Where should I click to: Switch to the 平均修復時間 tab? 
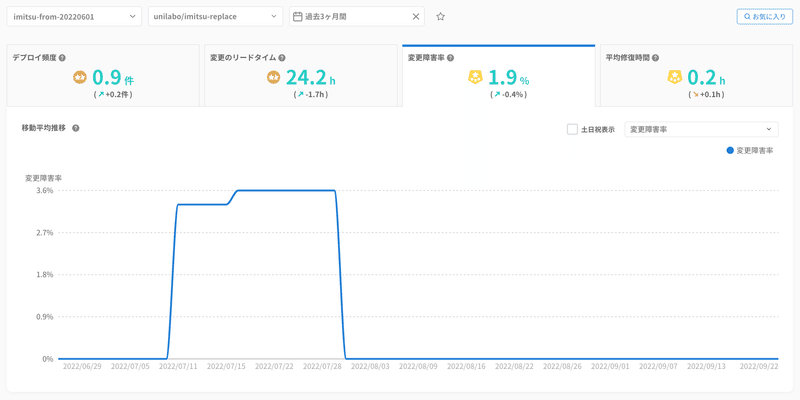(x=696, y=76)
